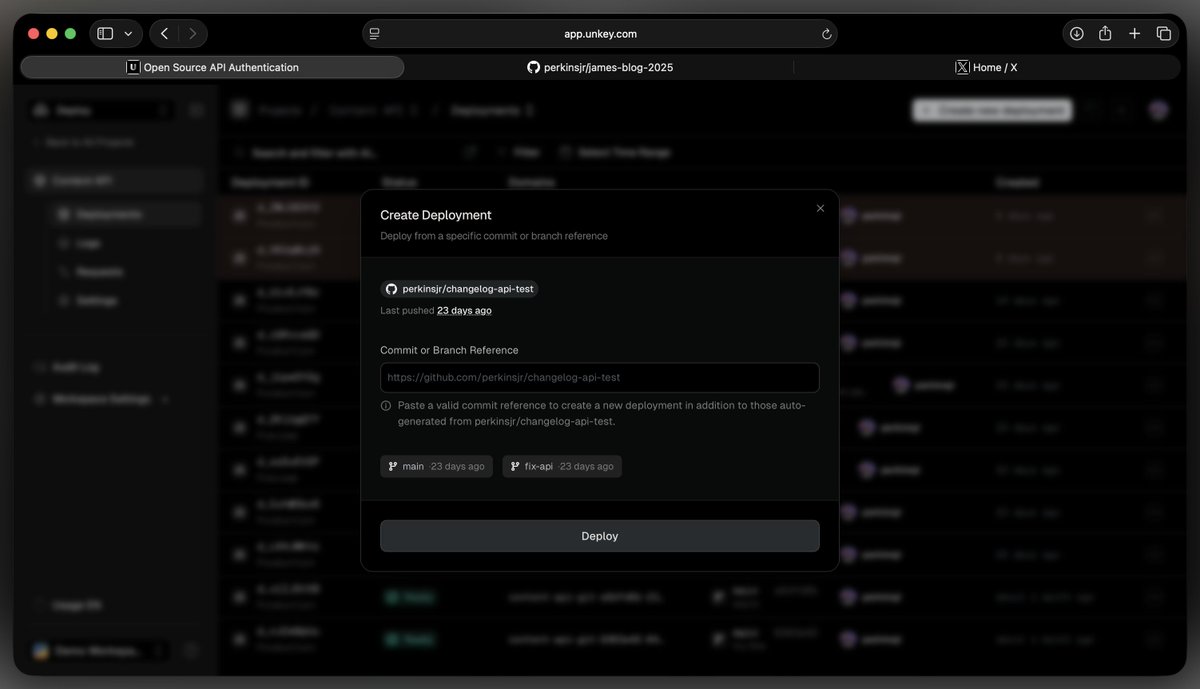The width and height of the screenshot is (1200, 689).
Task: Go forward in Safari history
Action: [192, 33]
